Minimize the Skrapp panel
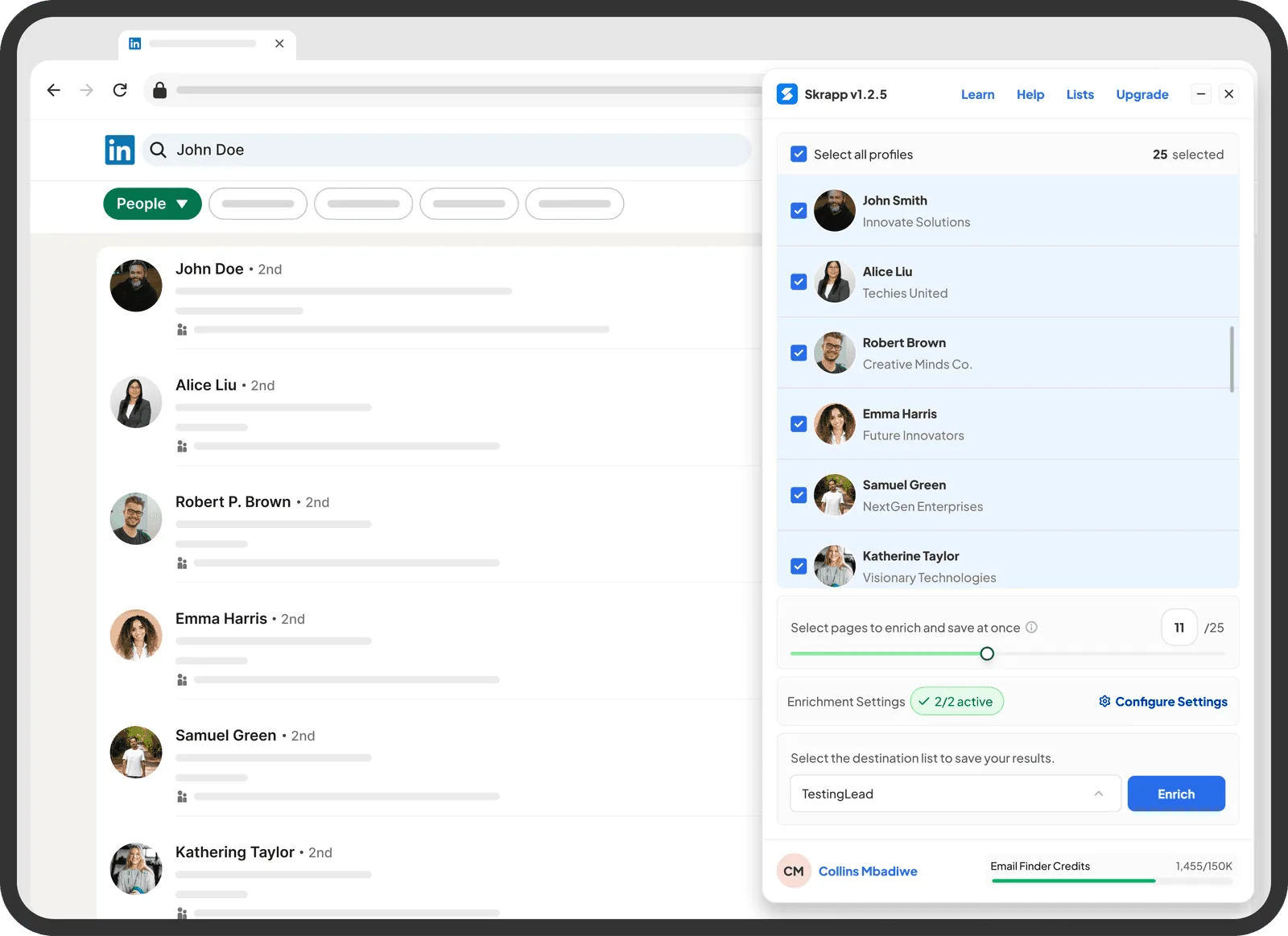 1200,94
